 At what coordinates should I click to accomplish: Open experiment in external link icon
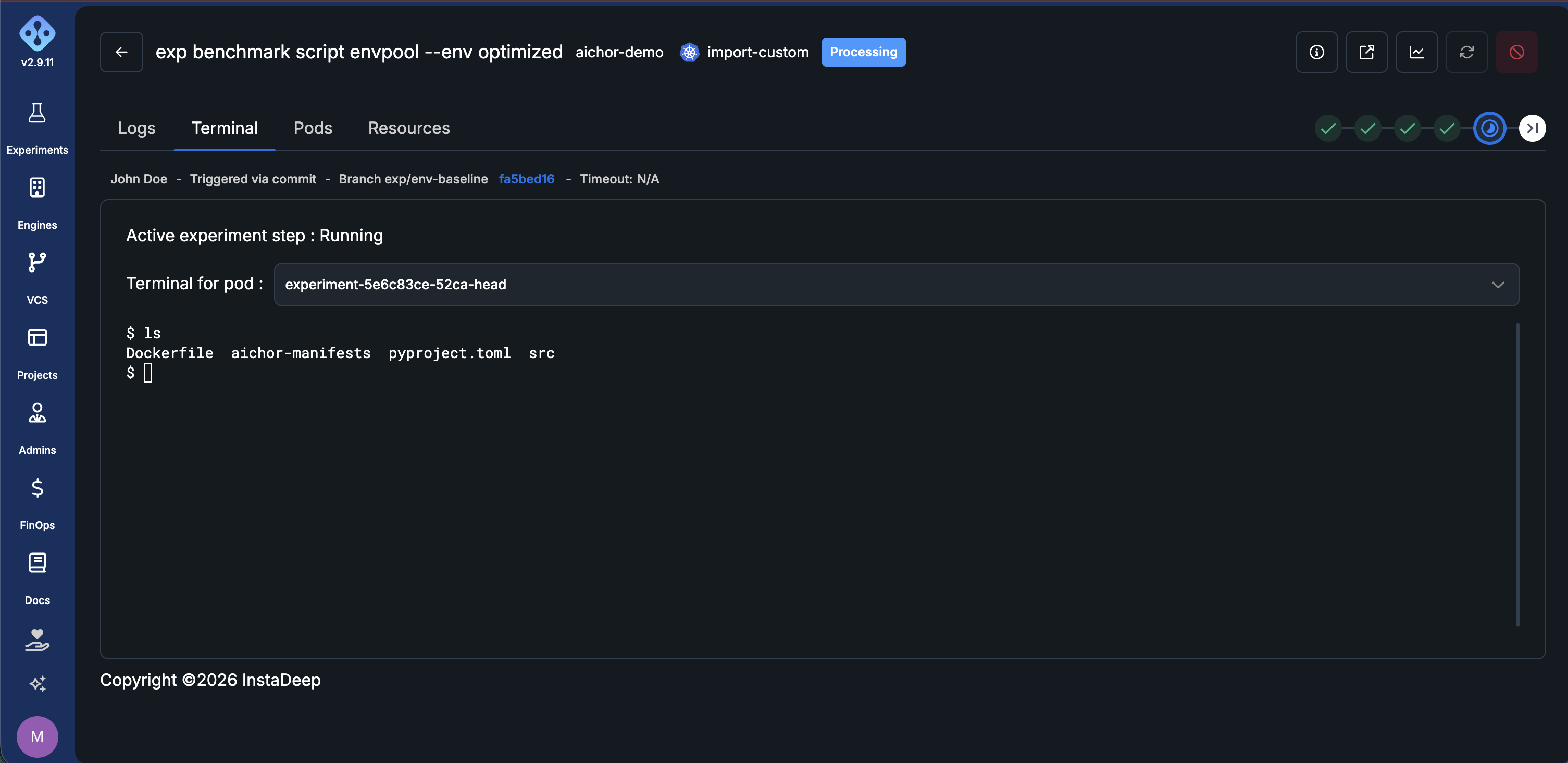1366,52
